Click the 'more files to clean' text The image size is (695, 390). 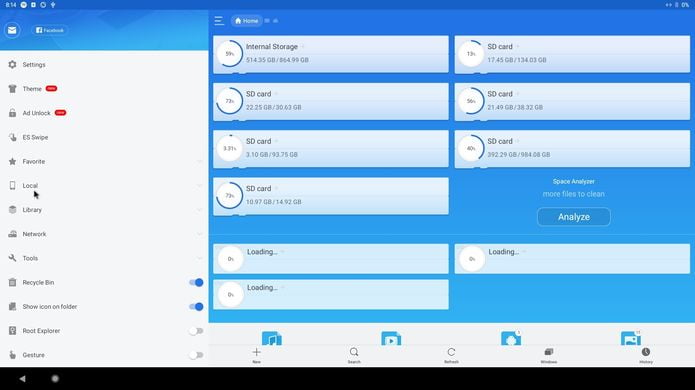click(574, 194)
